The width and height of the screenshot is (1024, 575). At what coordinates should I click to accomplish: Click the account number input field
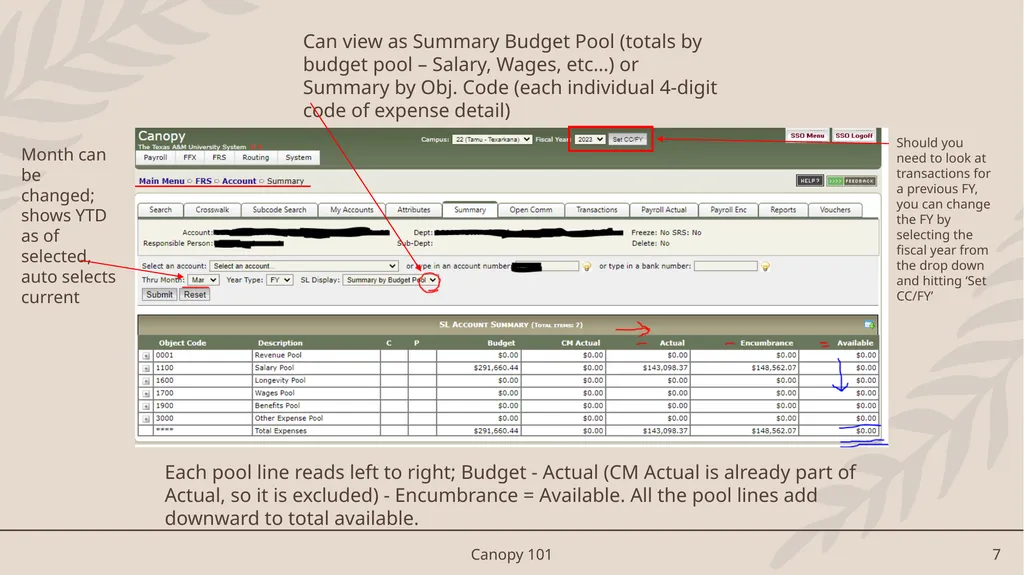click(x=545, y=266)
